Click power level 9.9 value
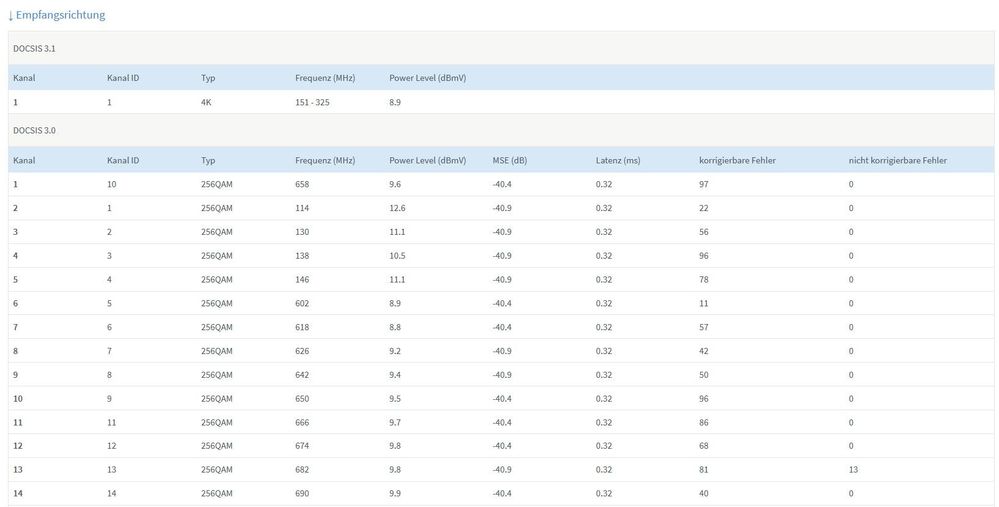 click(x=395, y=494)
